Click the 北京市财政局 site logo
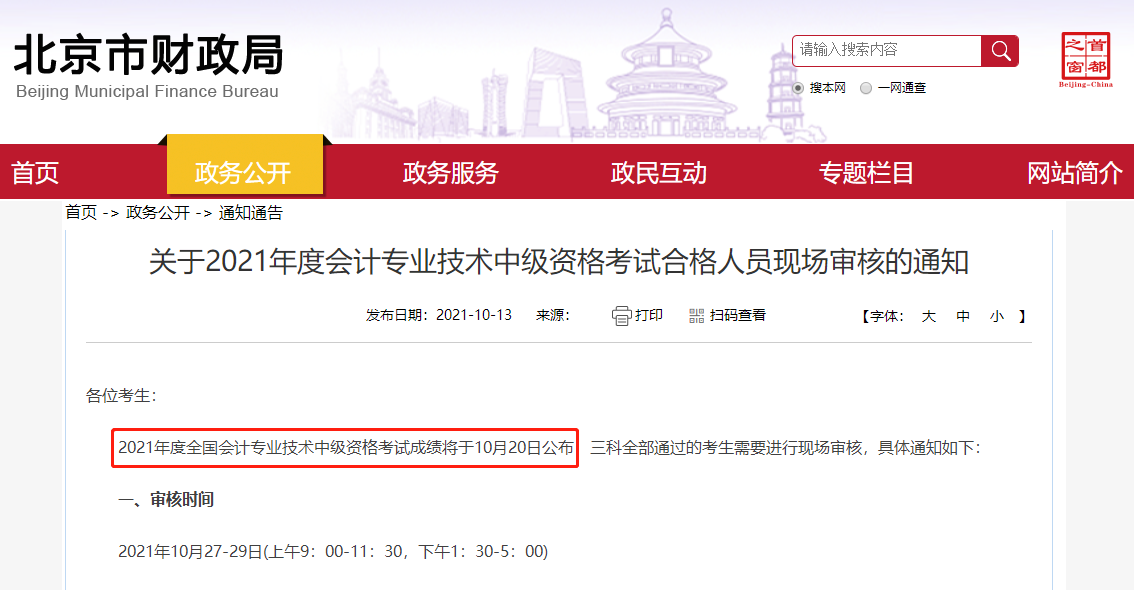This screenshot has width=1134, height=590. (148, 66)
